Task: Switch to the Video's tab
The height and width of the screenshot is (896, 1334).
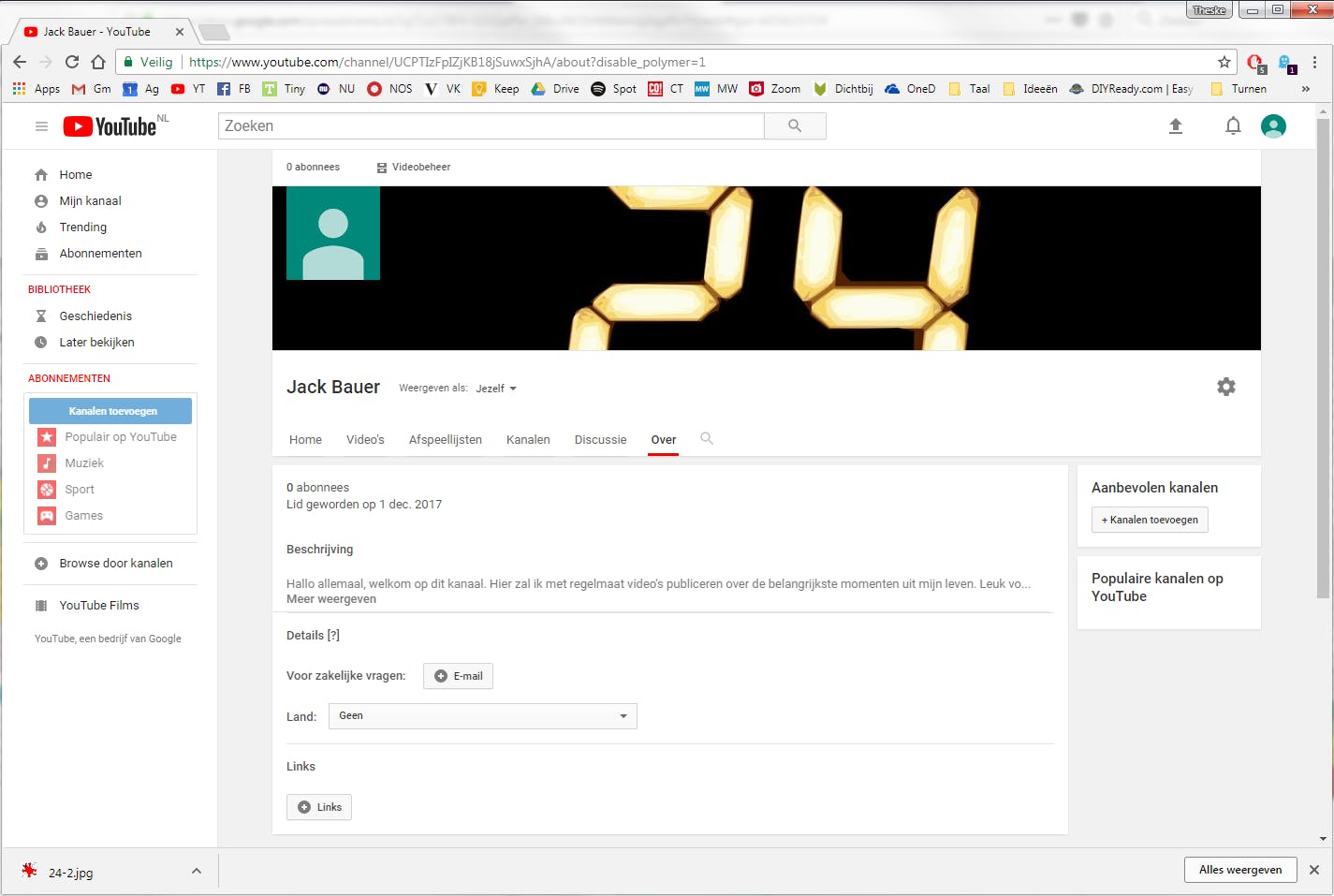Action: (x=365, y=440)
